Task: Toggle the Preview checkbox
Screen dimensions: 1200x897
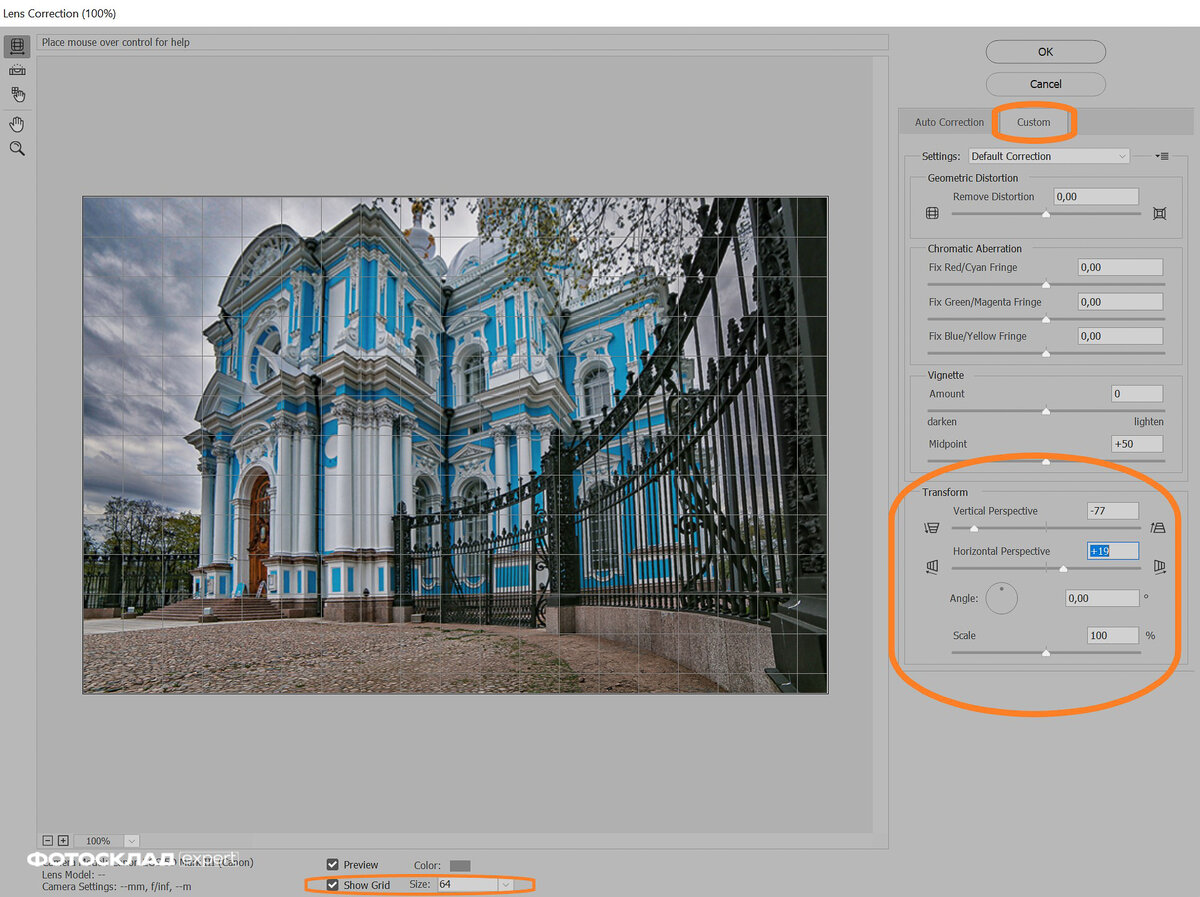Action: 333,864
